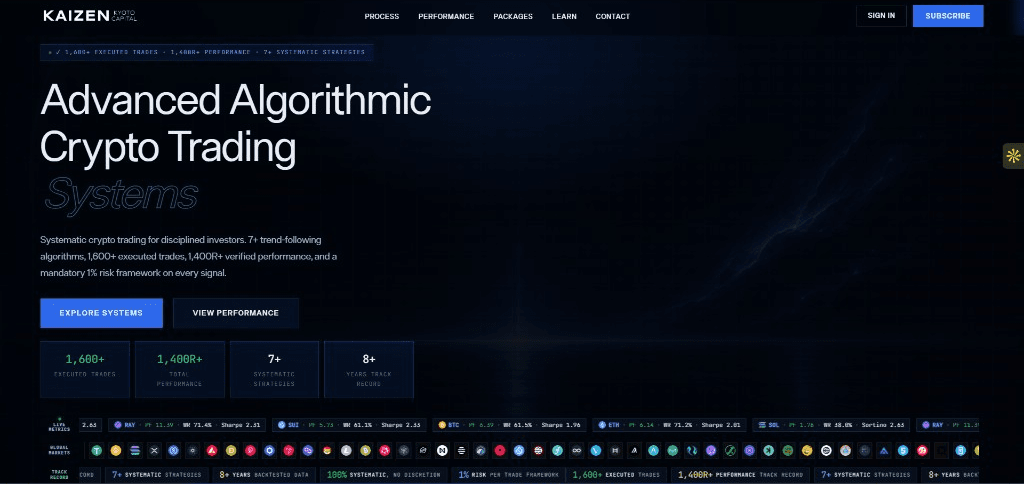The image size is (1024, 484).
Task: Click the 'Advanced Algorithmic Crypto Trading' headline
Action: pyautogui.click(x=236, y=124)
